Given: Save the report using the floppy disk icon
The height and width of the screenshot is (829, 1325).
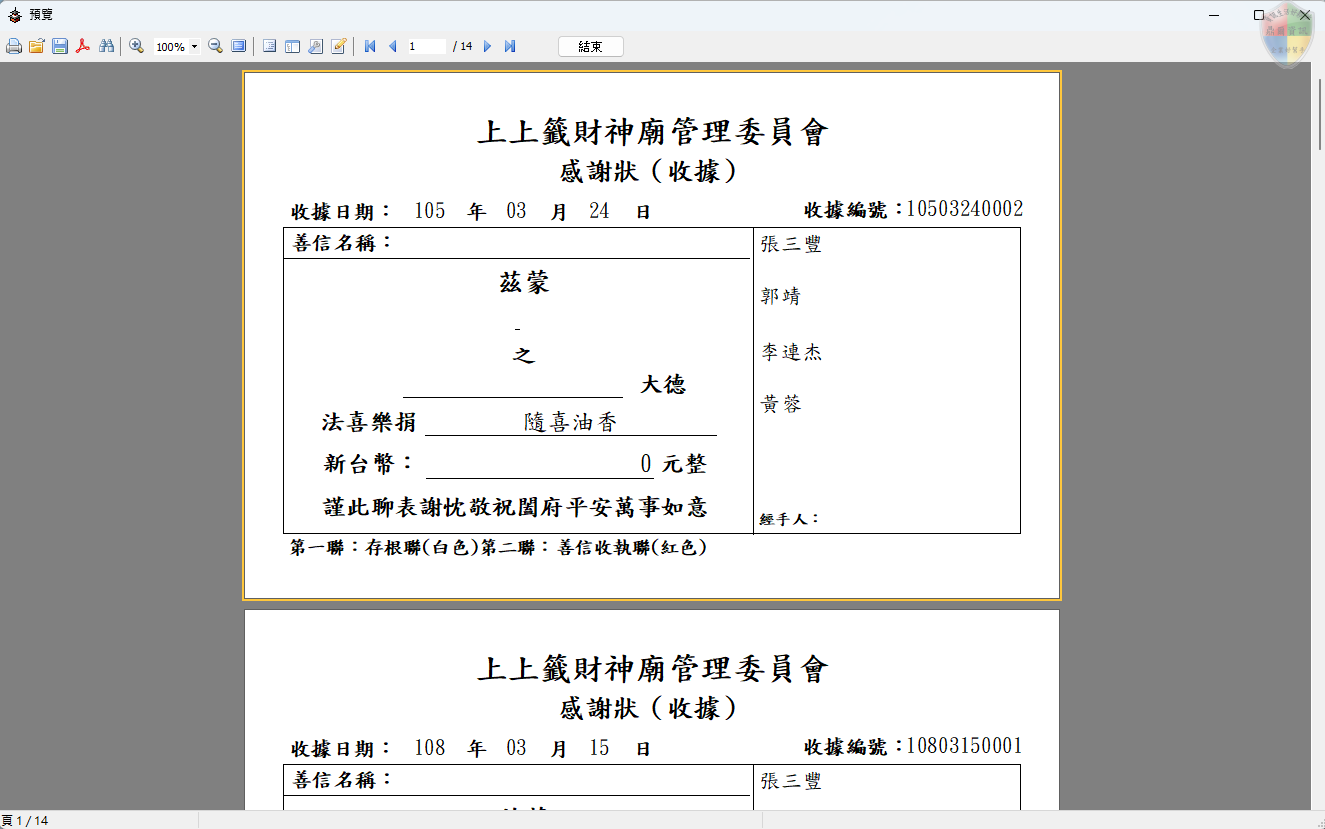Looking at the screenshot, I should [60, 46].
